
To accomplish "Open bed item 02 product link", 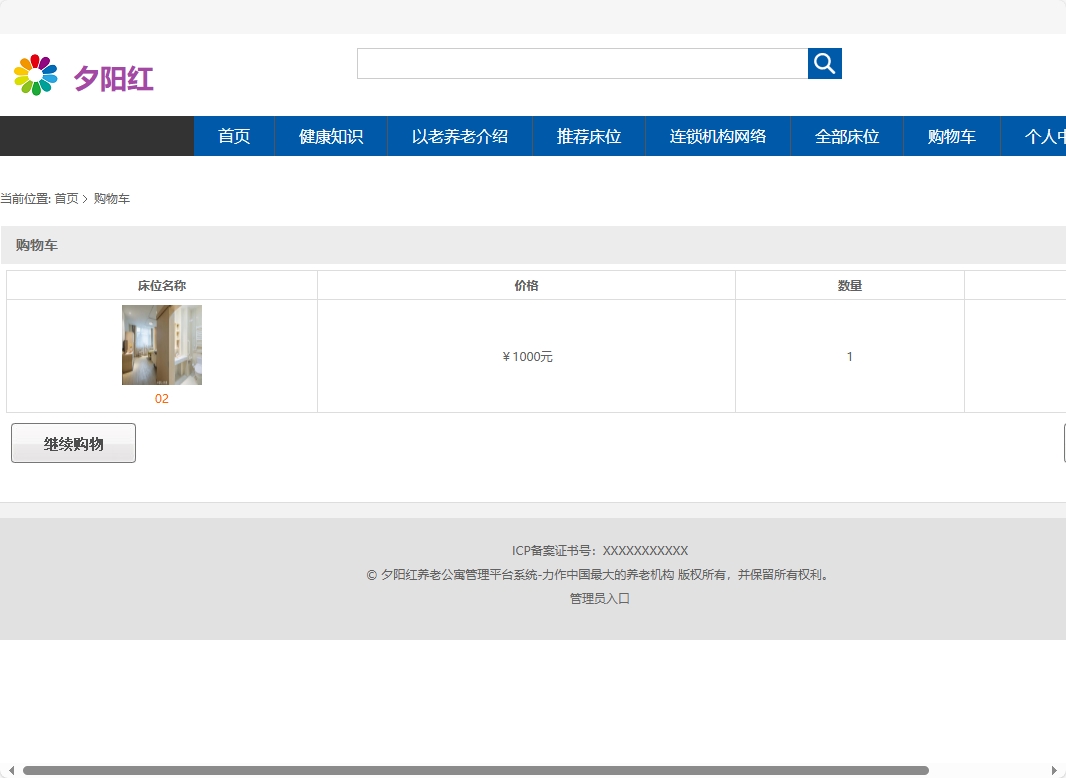I will click(161, 396).
